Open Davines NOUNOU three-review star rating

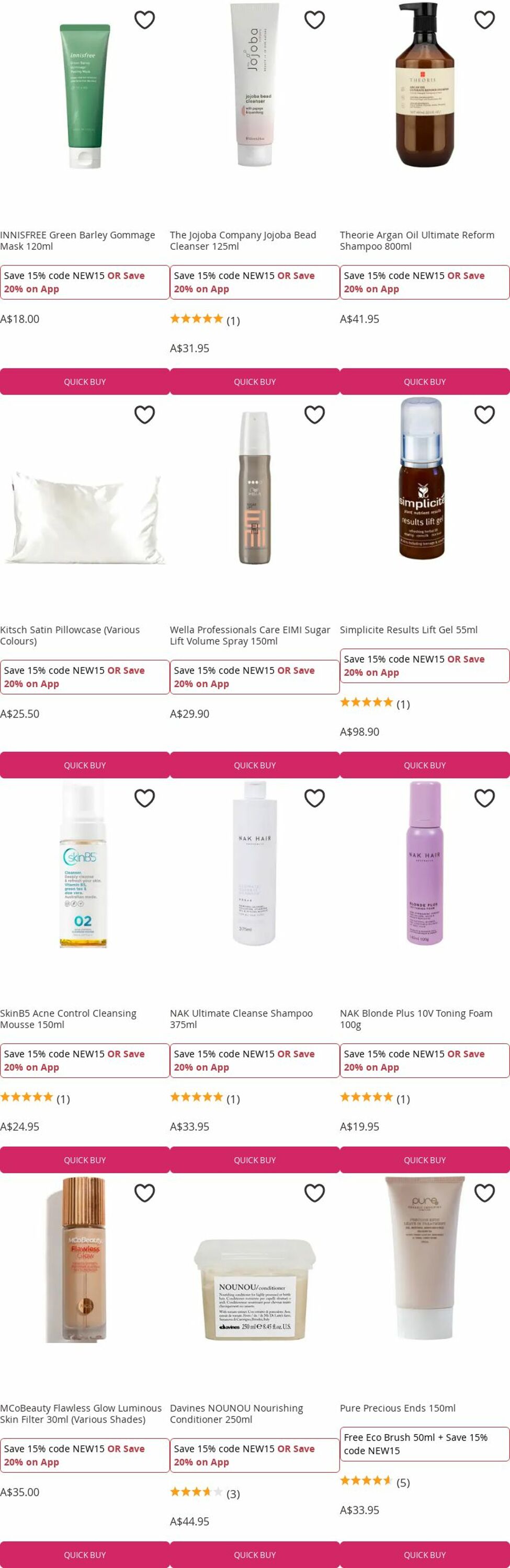(205, 1493)
